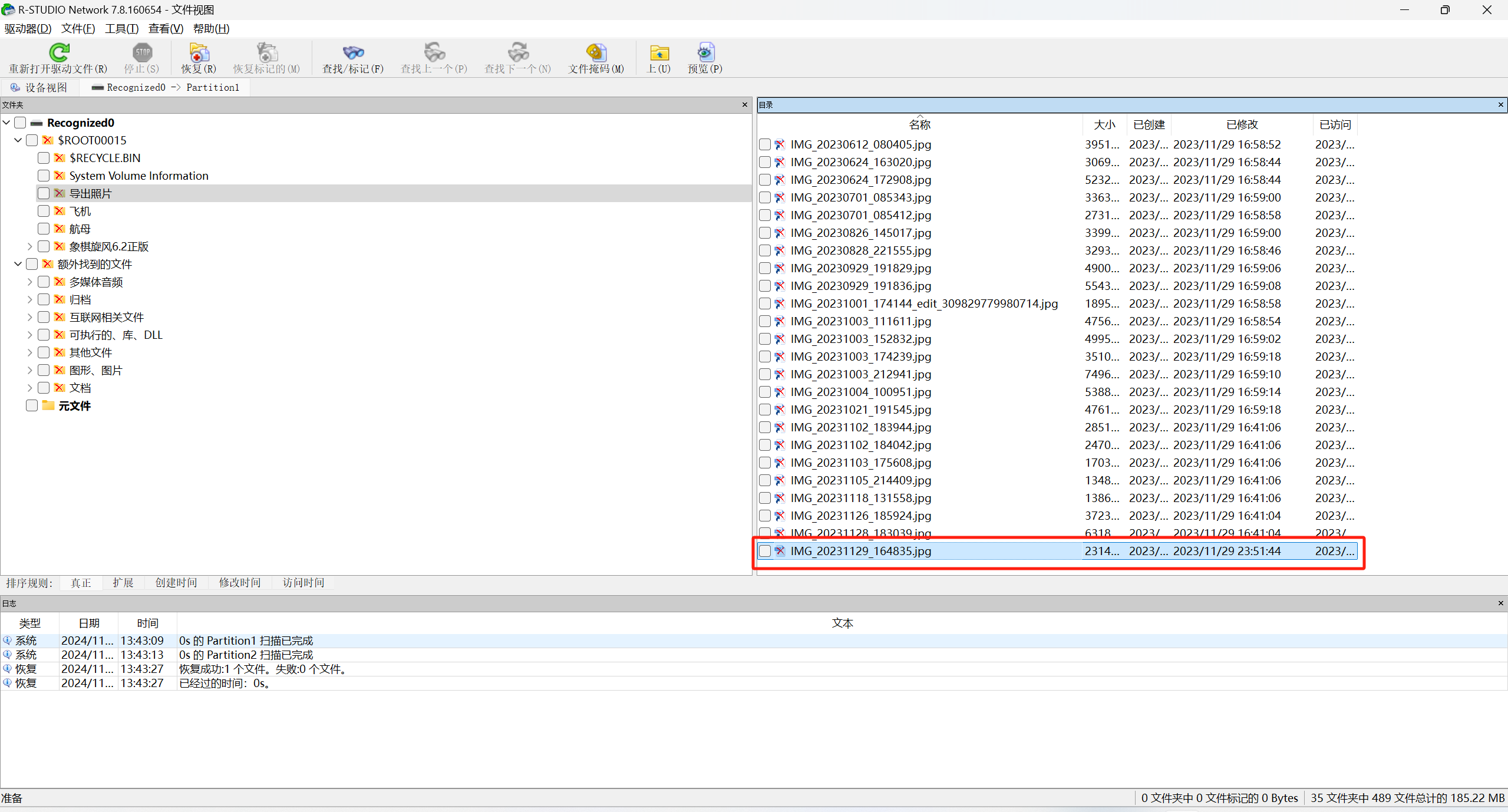Expand the 互联网相关文件 folder
The image size is (1508, 812).
[x=30, y=317]
